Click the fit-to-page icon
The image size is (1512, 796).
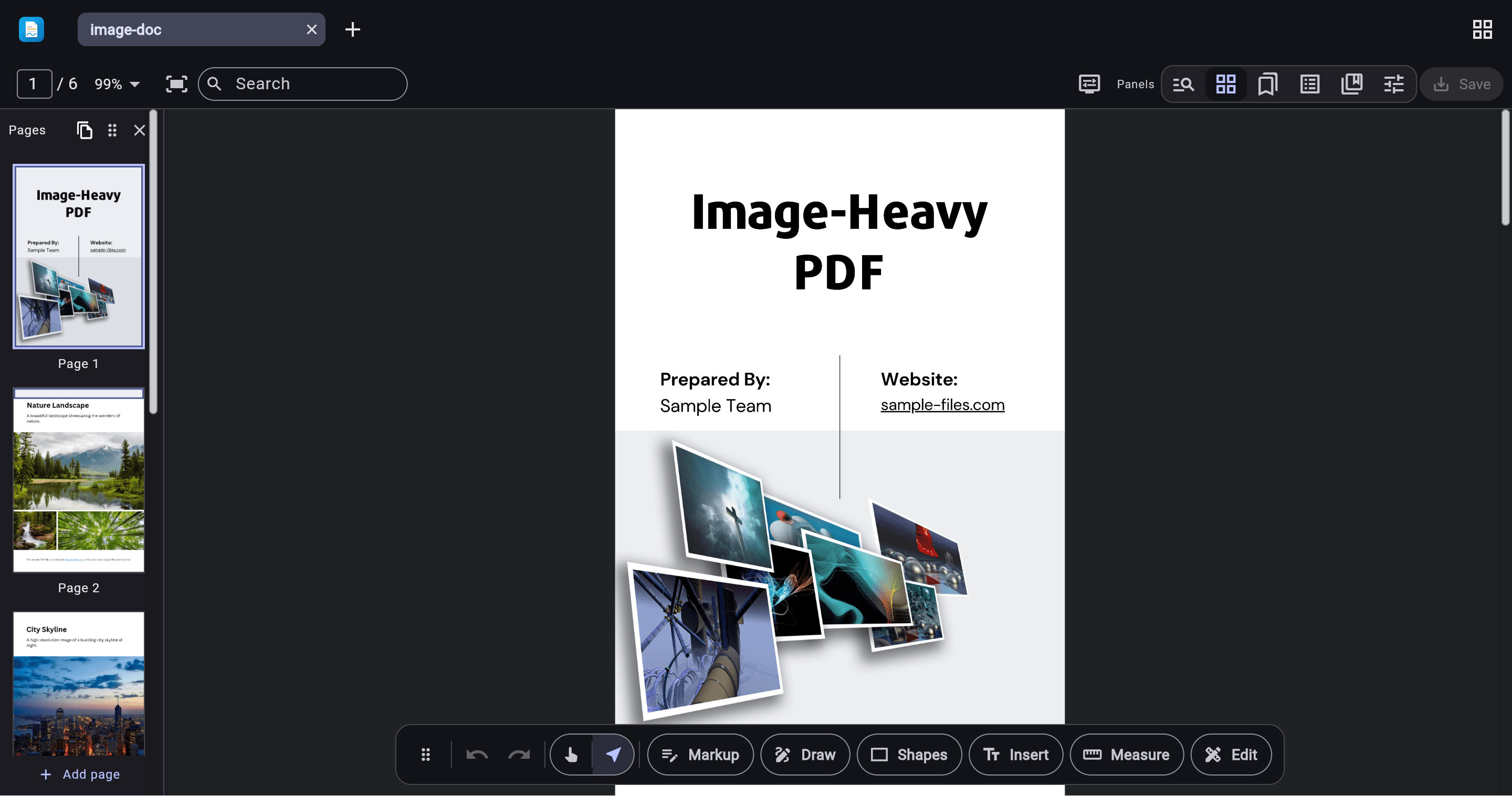pyautogui.click(x=177, y=84)
